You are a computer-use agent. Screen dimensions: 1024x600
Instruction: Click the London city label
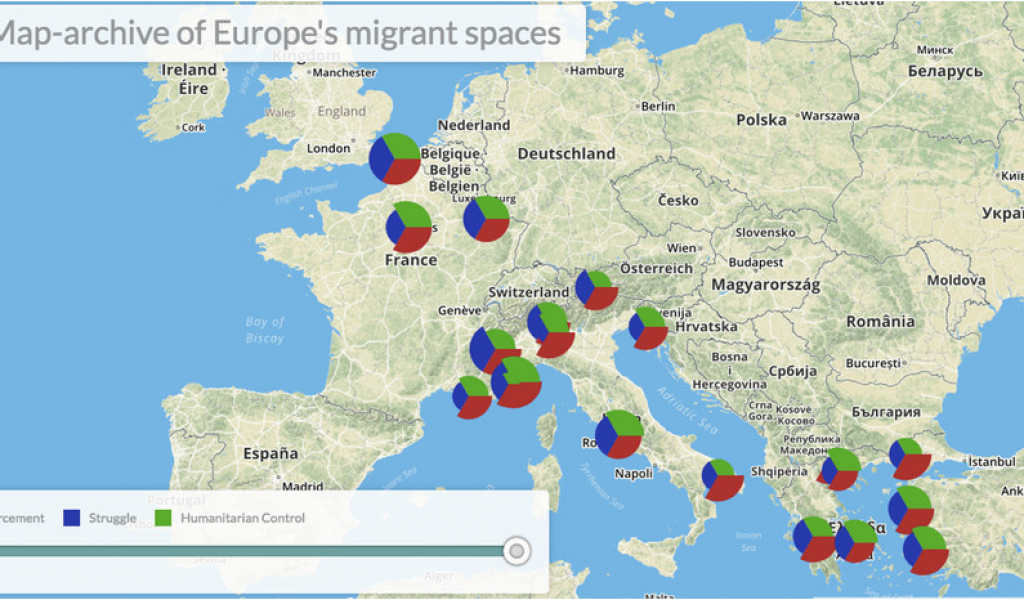tap(328, 149)
